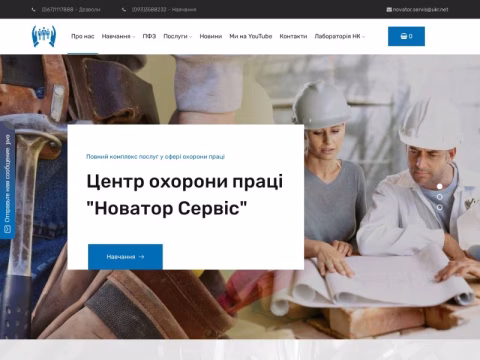Click the Novator Servis site logo

pos(44,36)
